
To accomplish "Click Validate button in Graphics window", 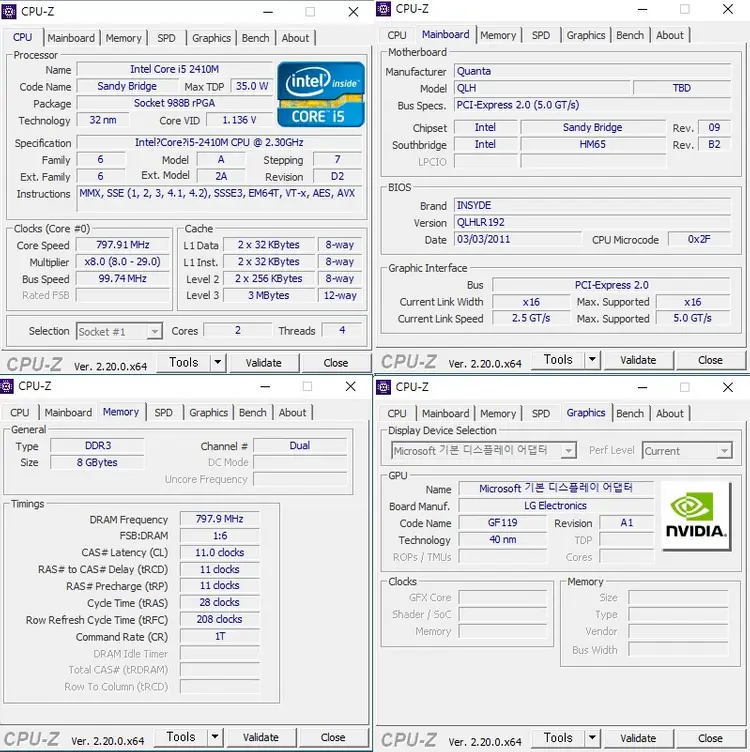I will [638, 738].
